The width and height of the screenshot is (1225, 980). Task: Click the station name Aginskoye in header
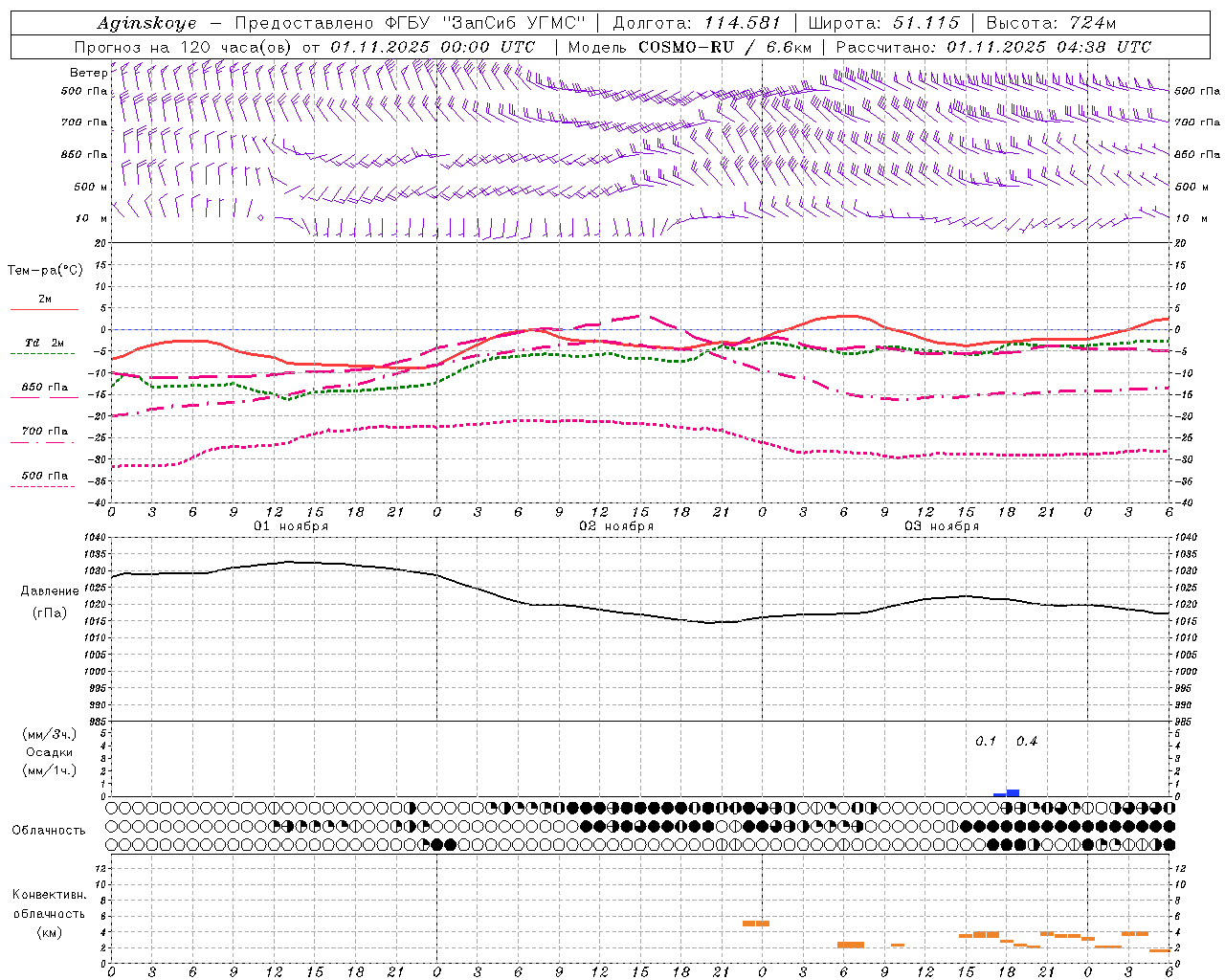[148, 23]
